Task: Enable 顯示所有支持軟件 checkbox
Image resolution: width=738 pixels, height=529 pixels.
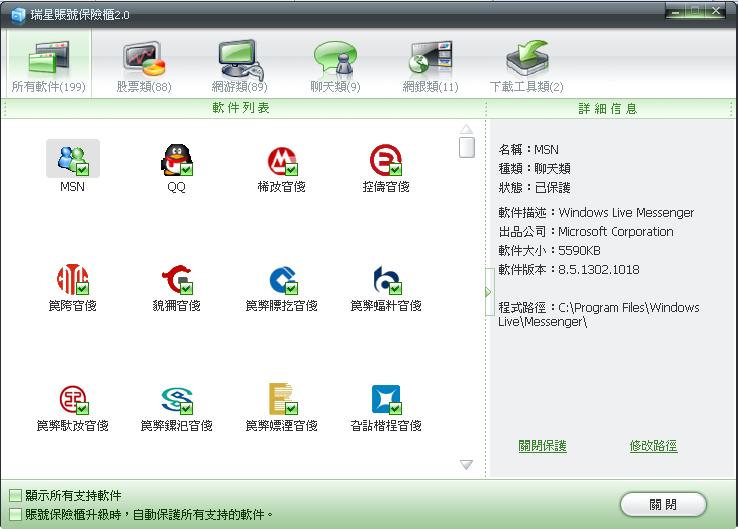Action: 15,495
